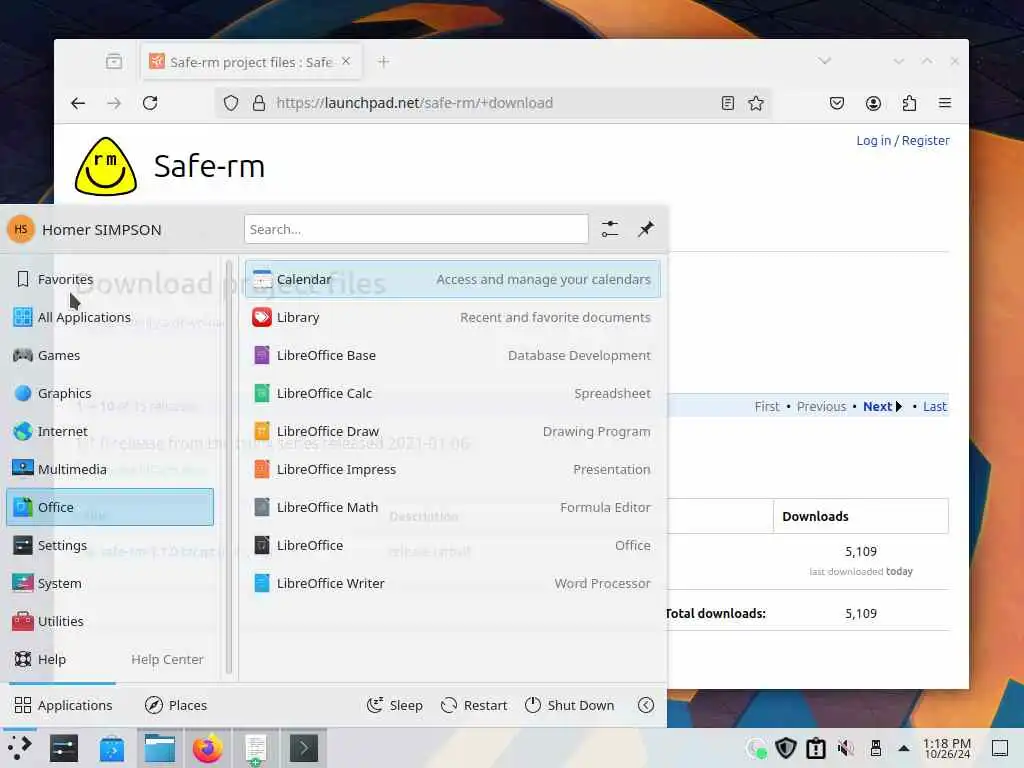Launch LibreOffice Math formula editor
Screen dimensions: 1024x768
pyautogui.click(x=453, y=507)
